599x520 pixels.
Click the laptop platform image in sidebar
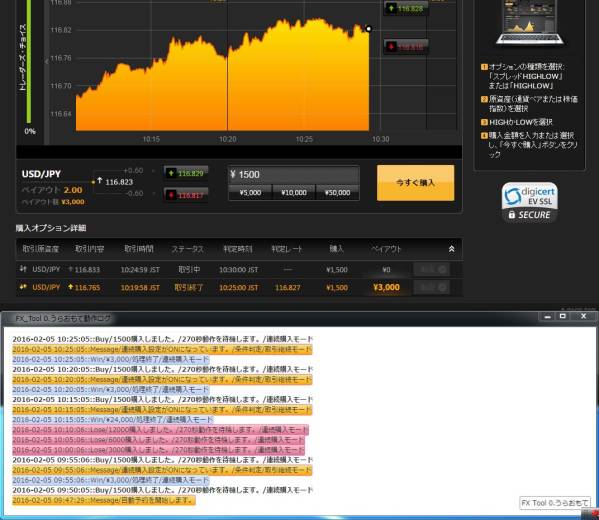tap(529, 22)
